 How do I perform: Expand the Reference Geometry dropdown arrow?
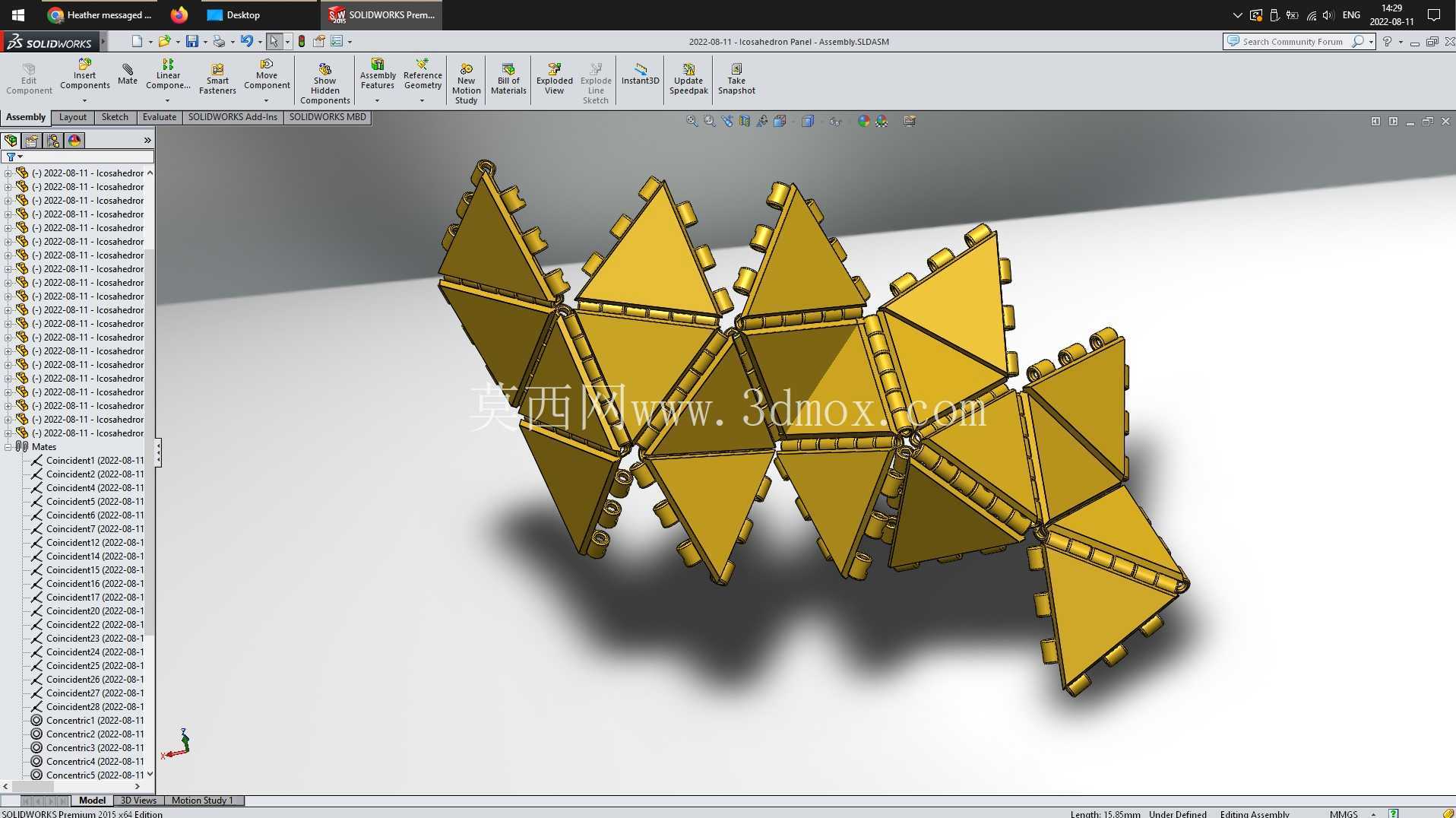coord(422,100)
